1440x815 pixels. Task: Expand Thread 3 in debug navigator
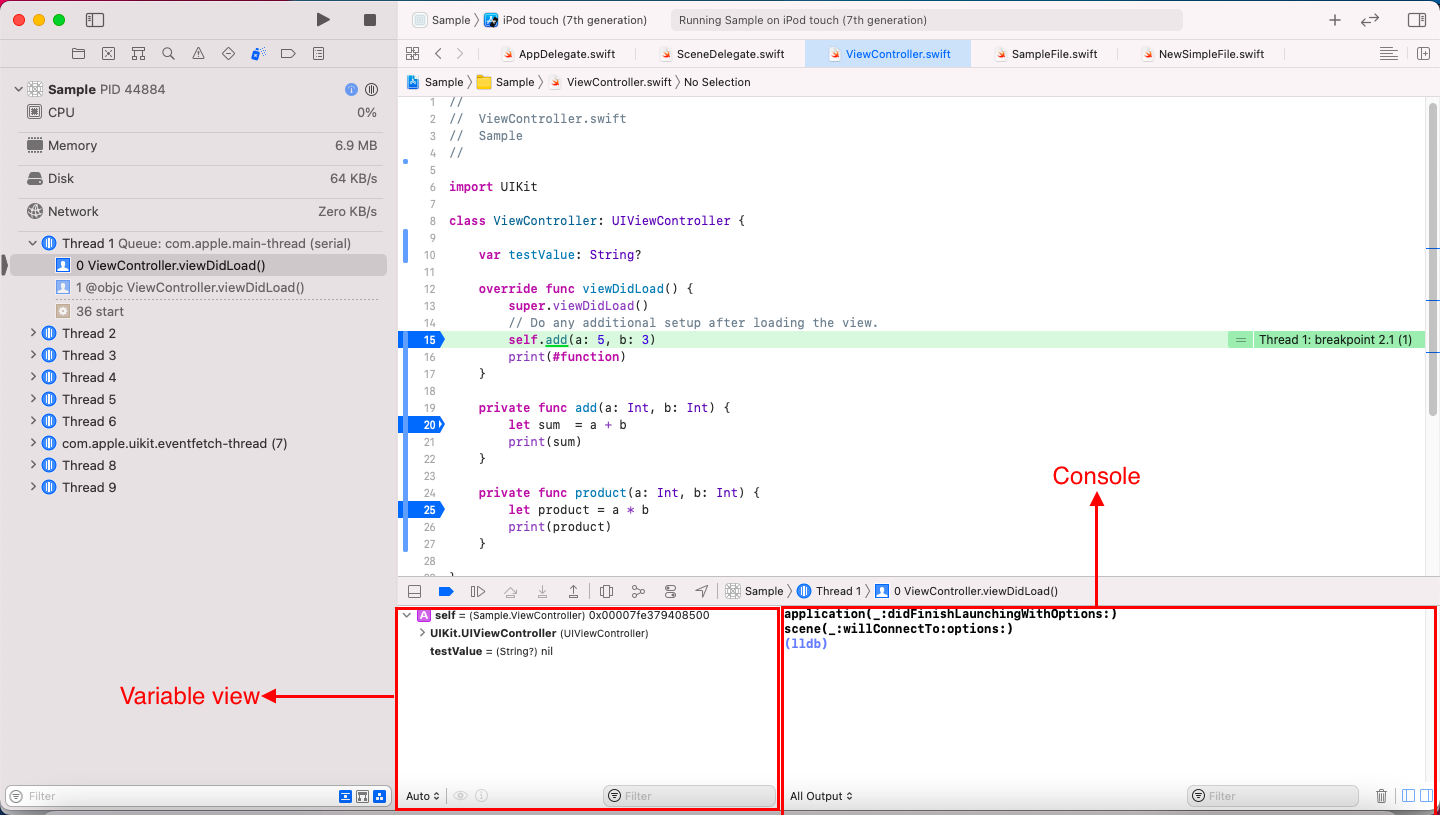point(33,355)
